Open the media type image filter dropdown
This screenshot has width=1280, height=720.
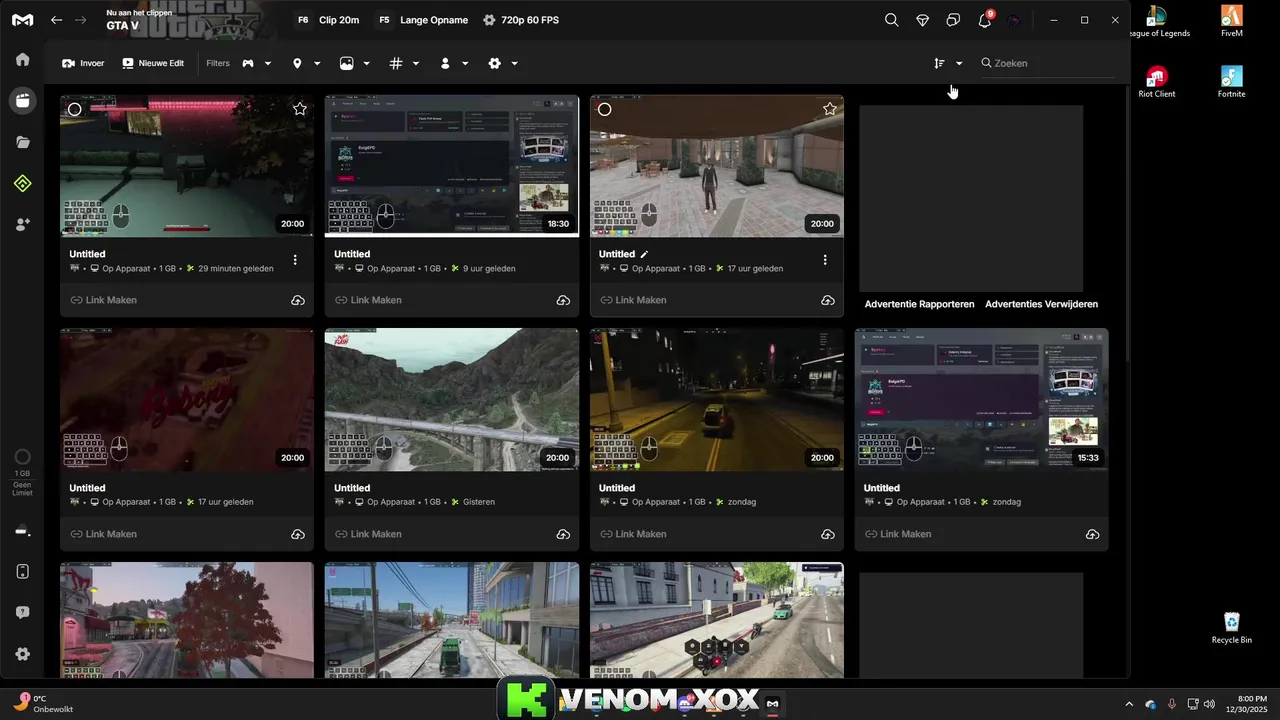click(355, 63)
